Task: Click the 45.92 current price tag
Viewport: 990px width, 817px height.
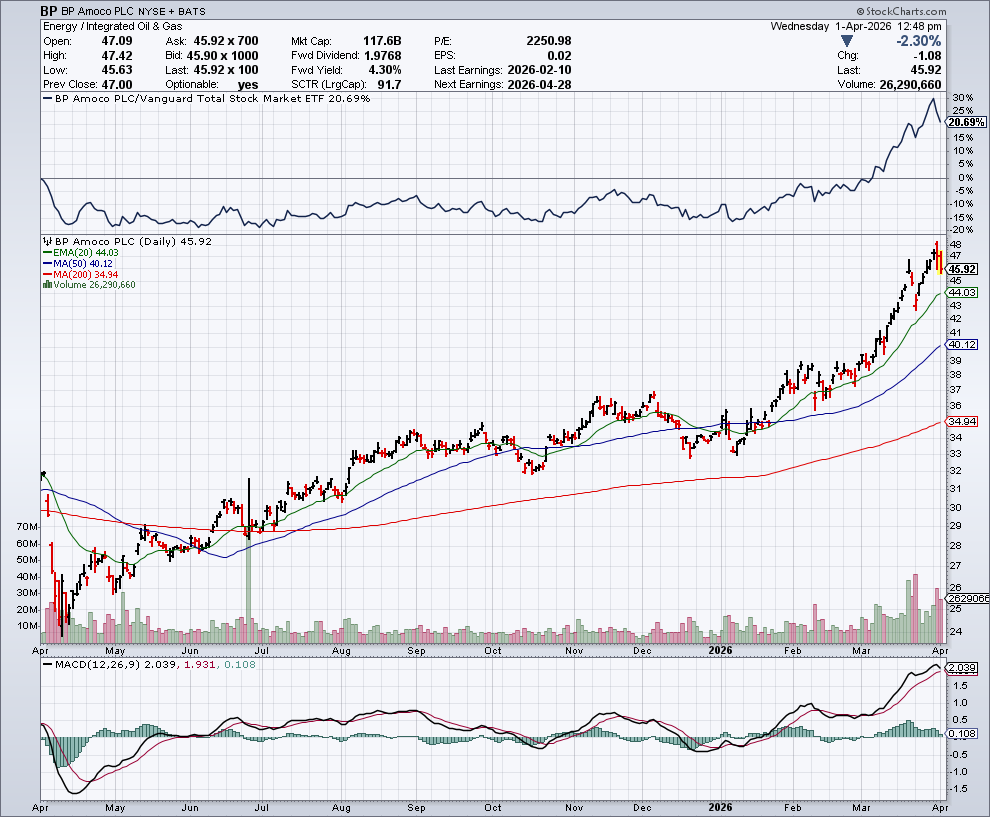Action: pos(961,269)
